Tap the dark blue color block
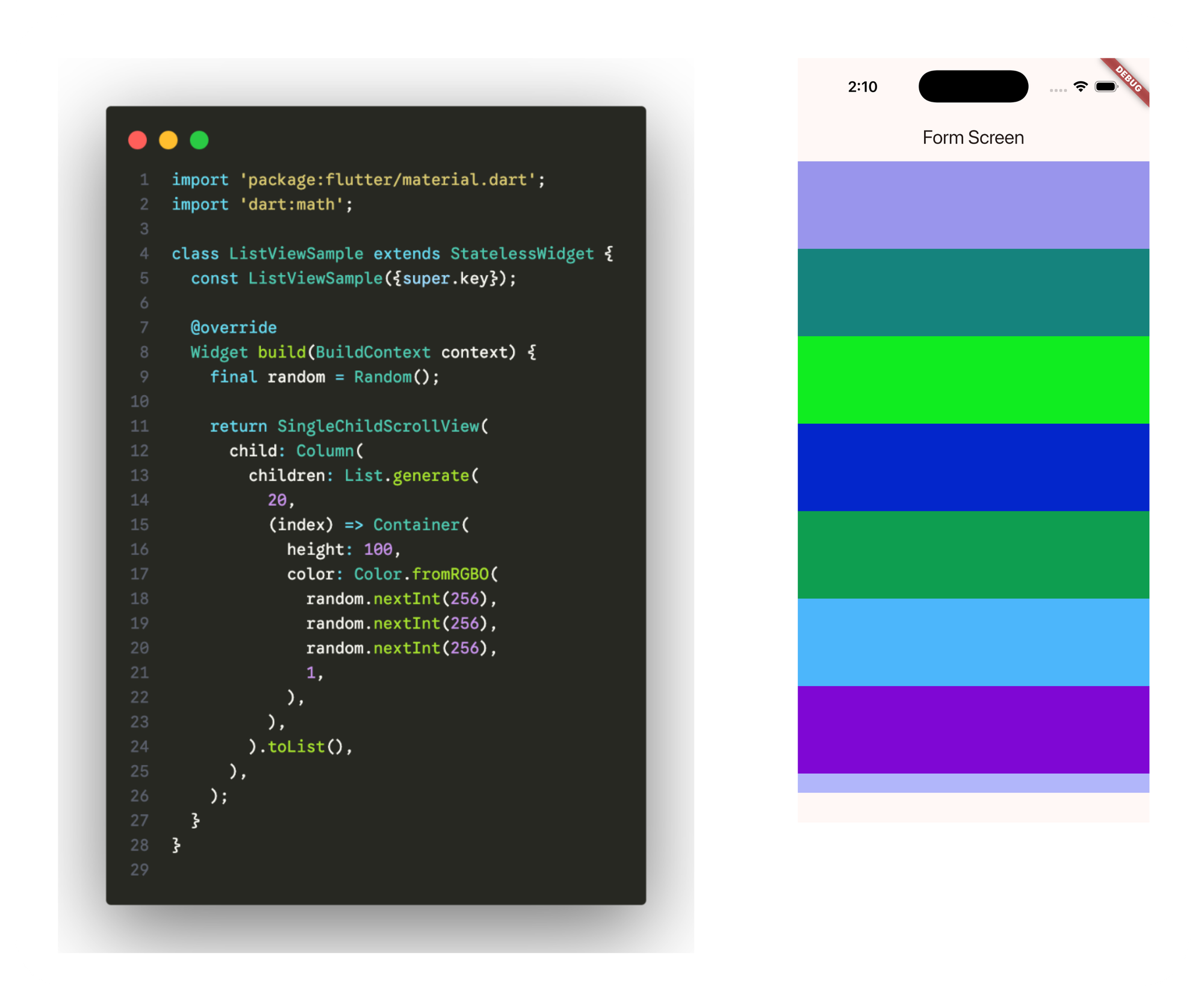Screen dimensions: 1204x1001 973,467
